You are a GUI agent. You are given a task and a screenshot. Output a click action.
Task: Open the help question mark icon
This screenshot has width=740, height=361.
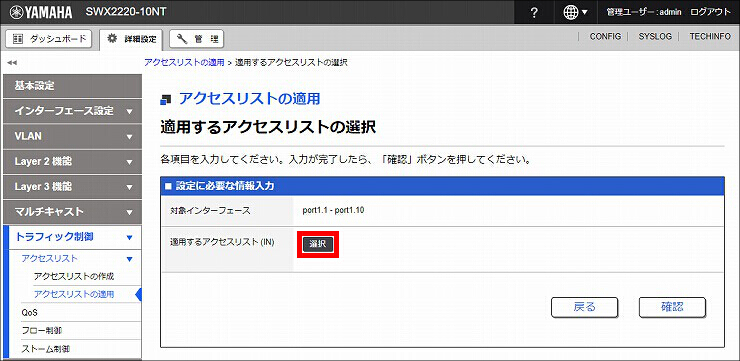(x=534, y=13)
